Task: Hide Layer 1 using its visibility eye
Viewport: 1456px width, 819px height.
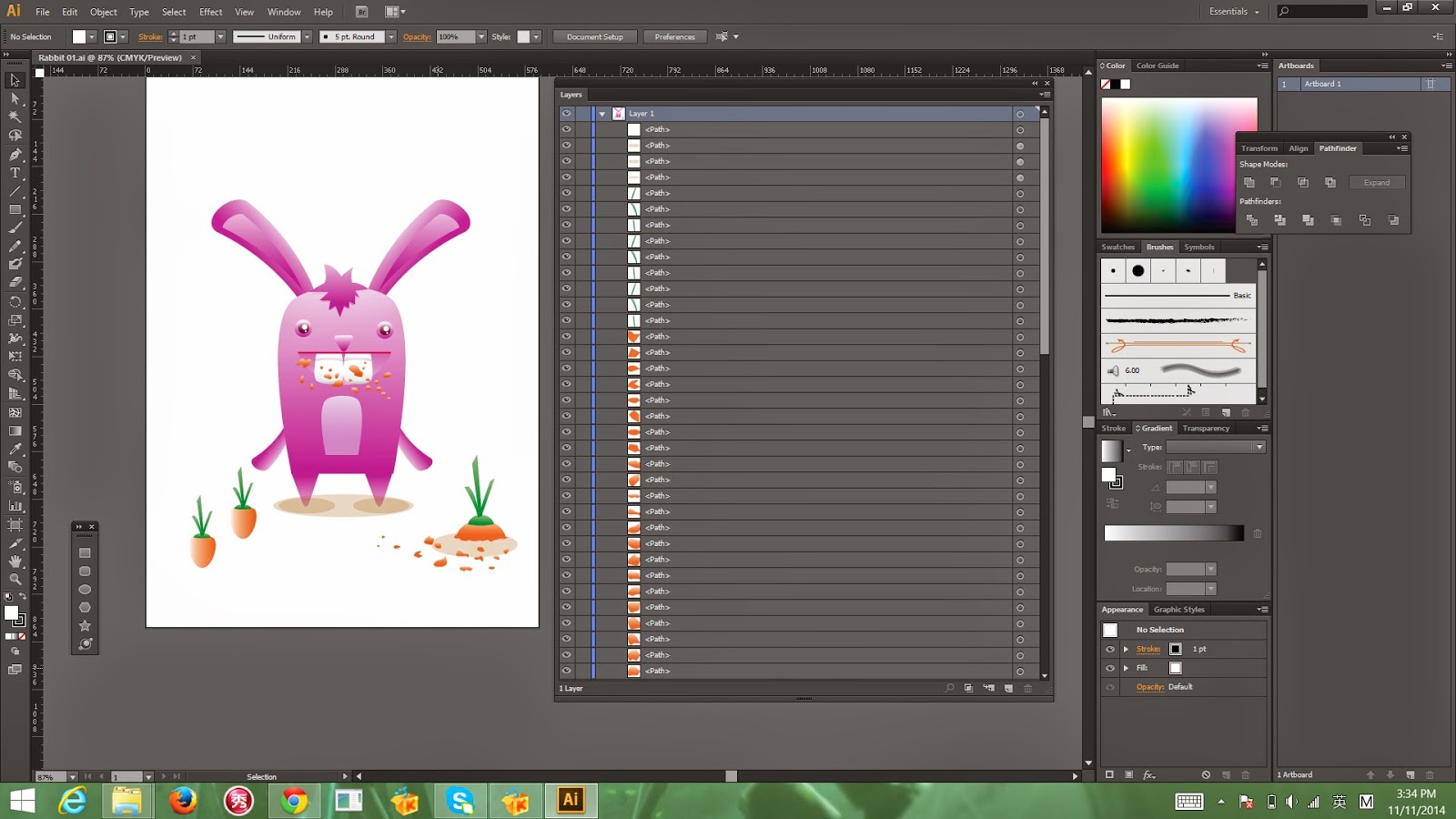Action: [x=567, y=113]
